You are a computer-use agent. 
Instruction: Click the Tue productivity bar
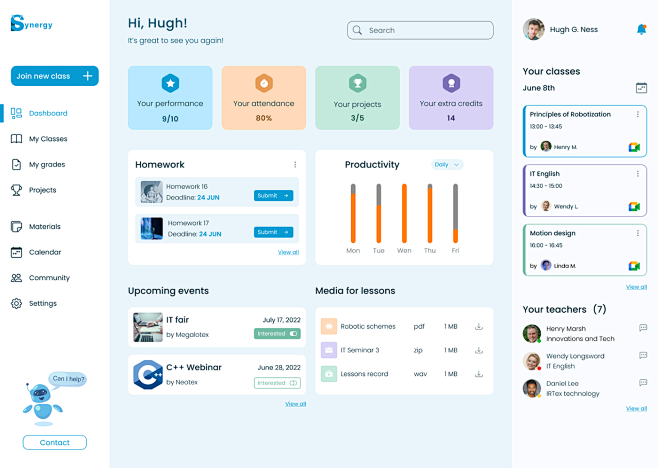pyautogui.click(x=379, y=213)
